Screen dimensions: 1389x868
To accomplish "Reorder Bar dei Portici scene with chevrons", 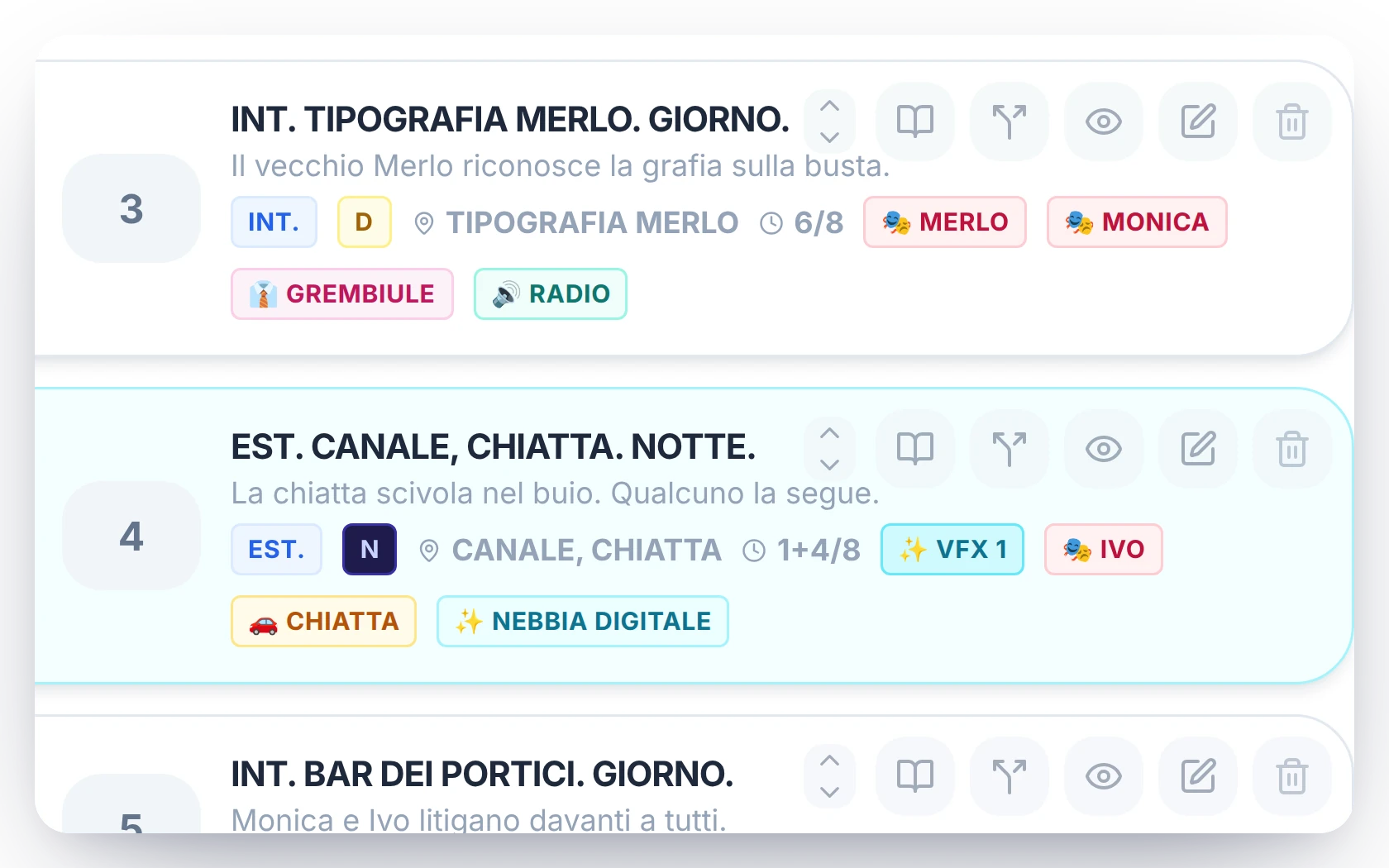I will 829,776.
